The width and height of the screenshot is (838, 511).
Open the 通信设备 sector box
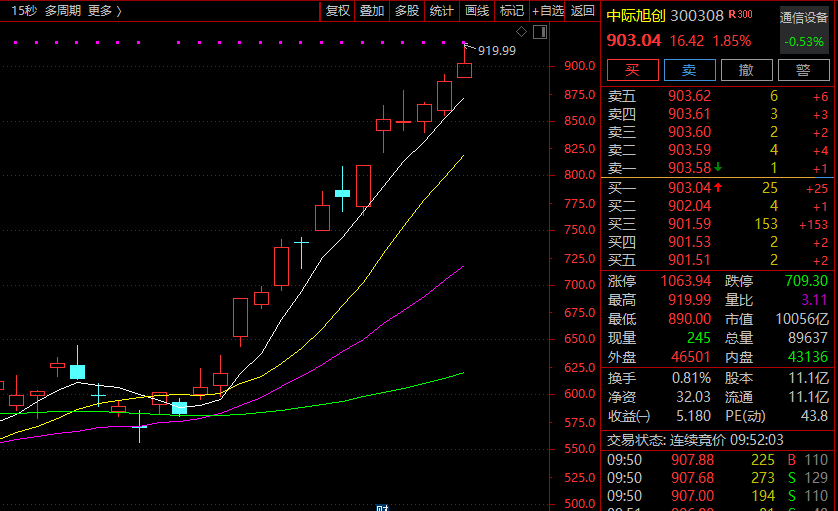(804, 30)
